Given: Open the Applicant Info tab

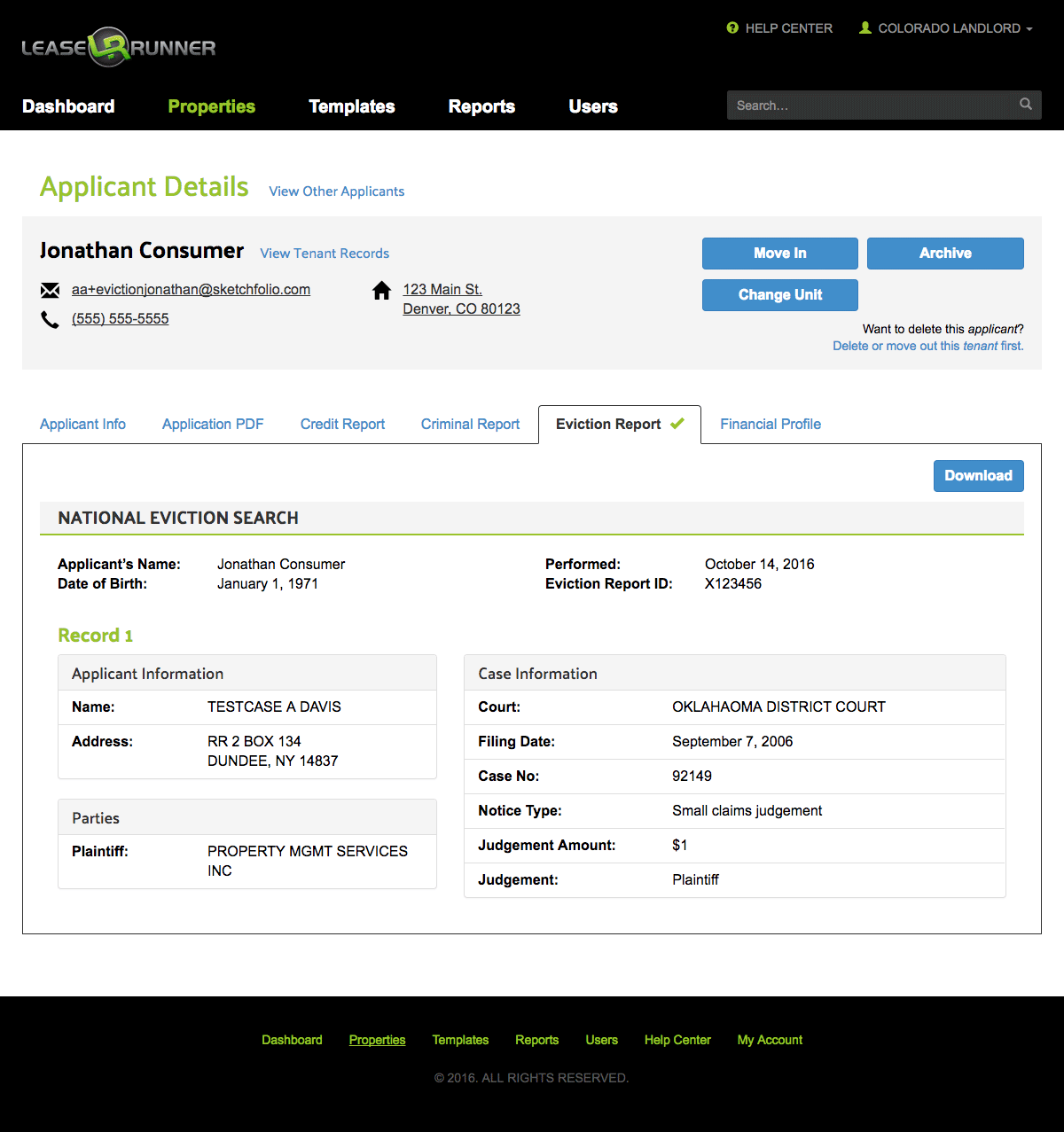Looking at the screenshot, I should (82, 424).
